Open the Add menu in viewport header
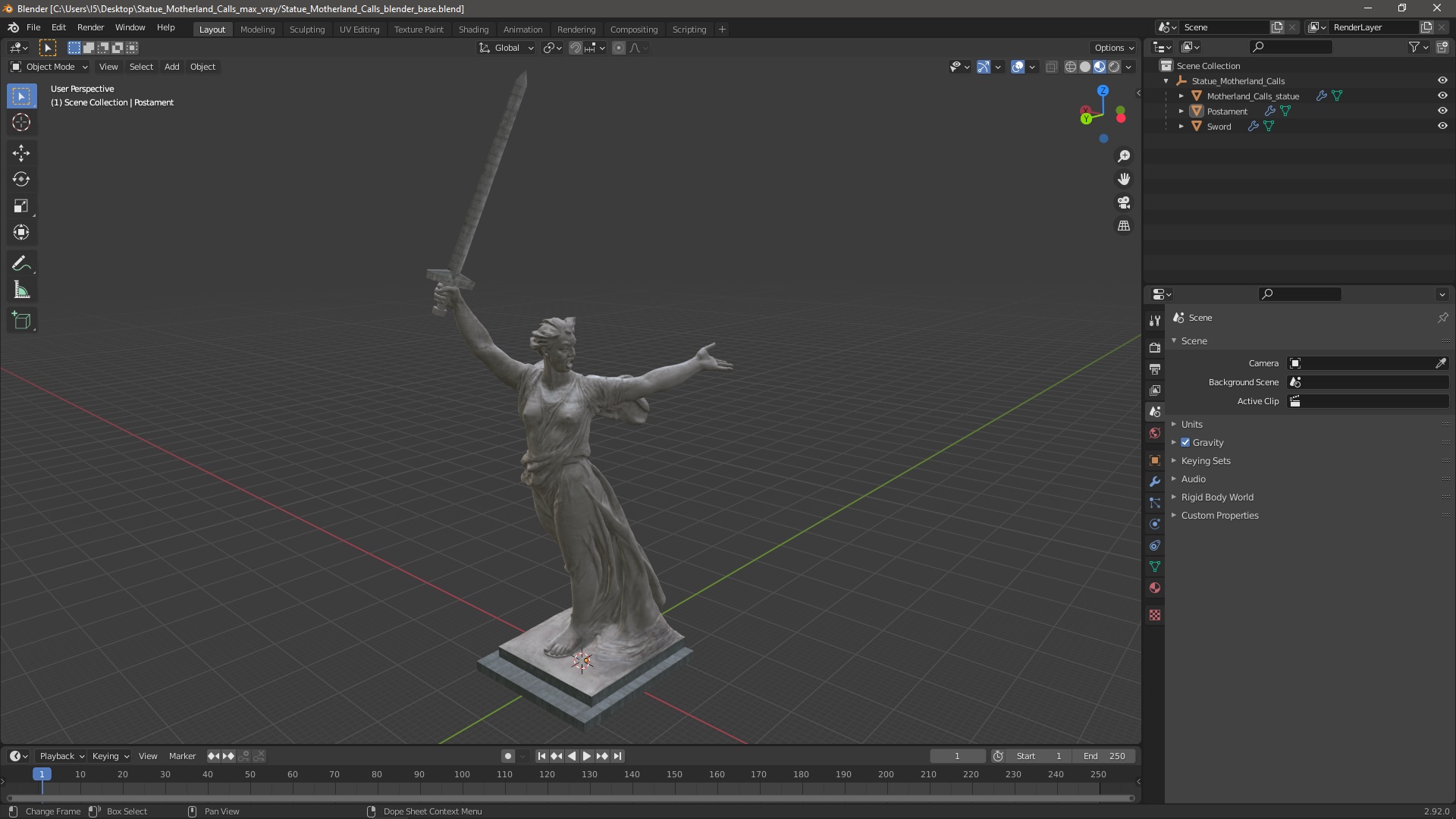1456x819 pixels. 172,67
